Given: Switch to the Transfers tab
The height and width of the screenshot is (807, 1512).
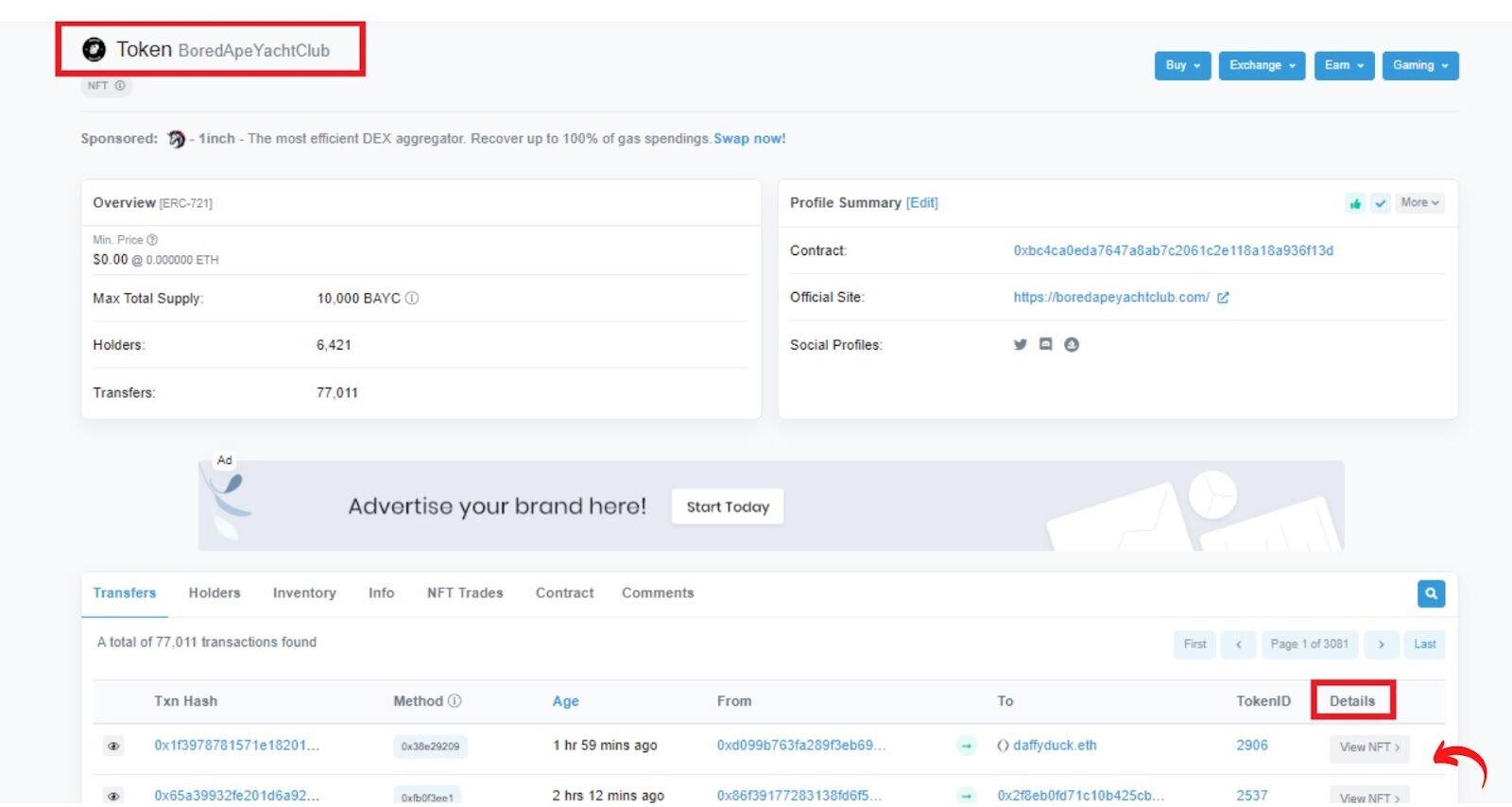Looking at the screenshot, I should [x=125, y=593].
